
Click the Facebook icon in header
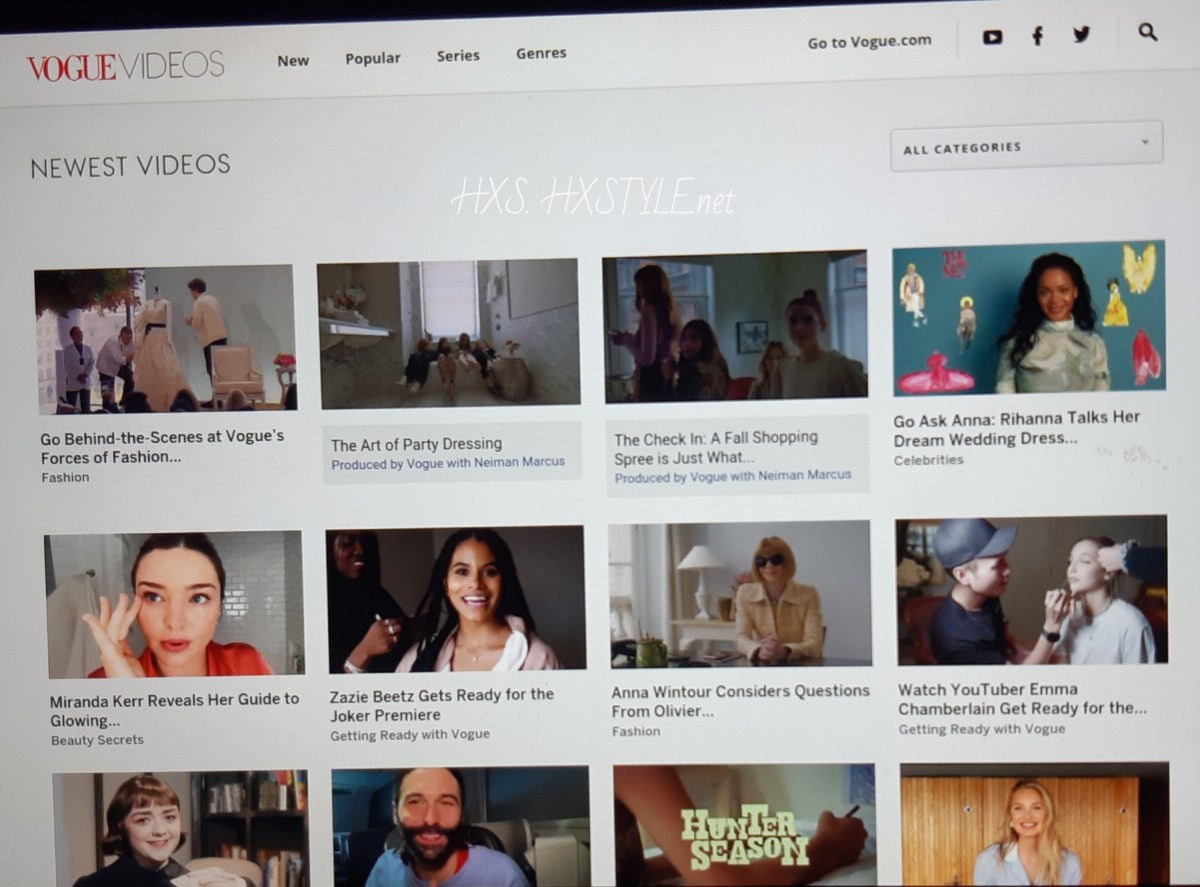click(1037, 36)
